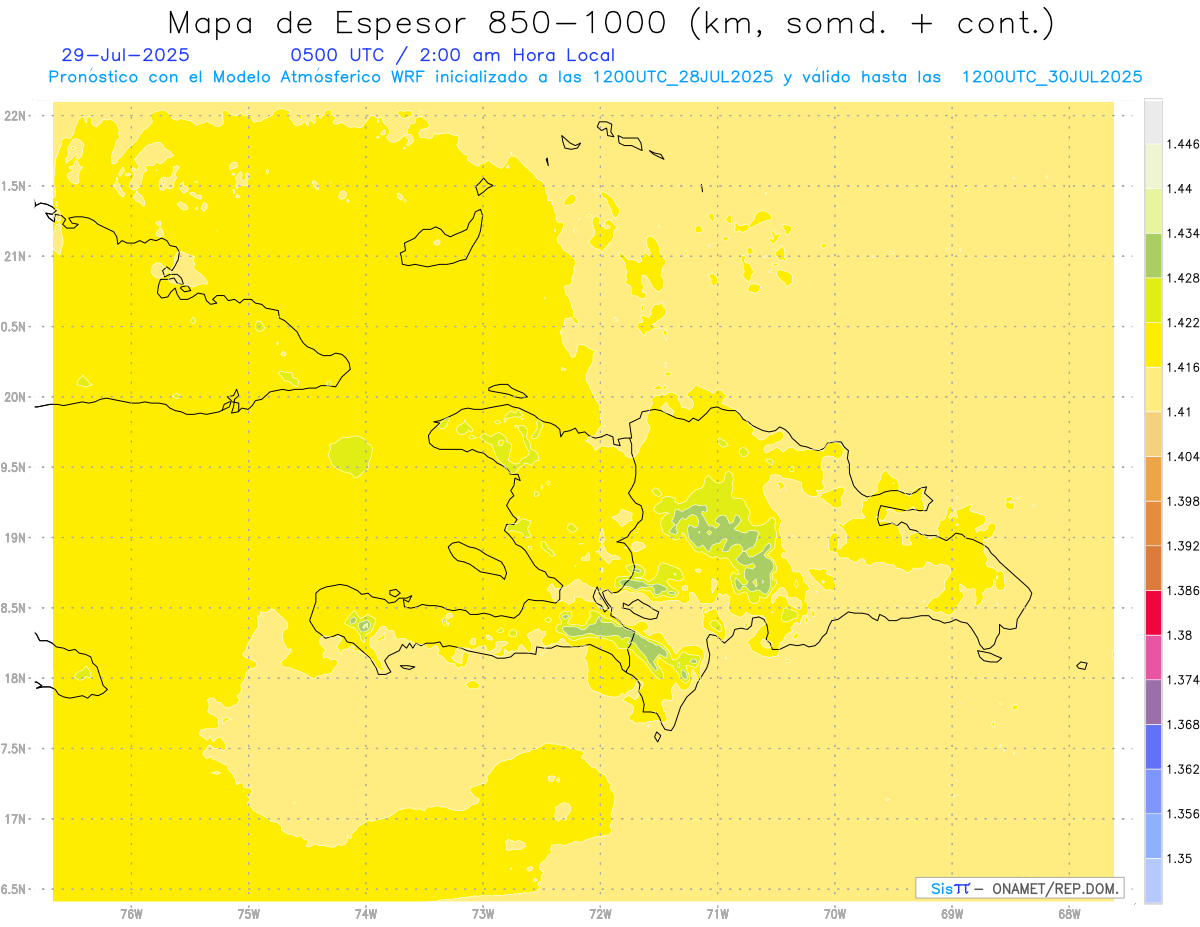Click the latitude axis label "20N"
This screenshot has width=1200, height=927.
pos(17,397)
